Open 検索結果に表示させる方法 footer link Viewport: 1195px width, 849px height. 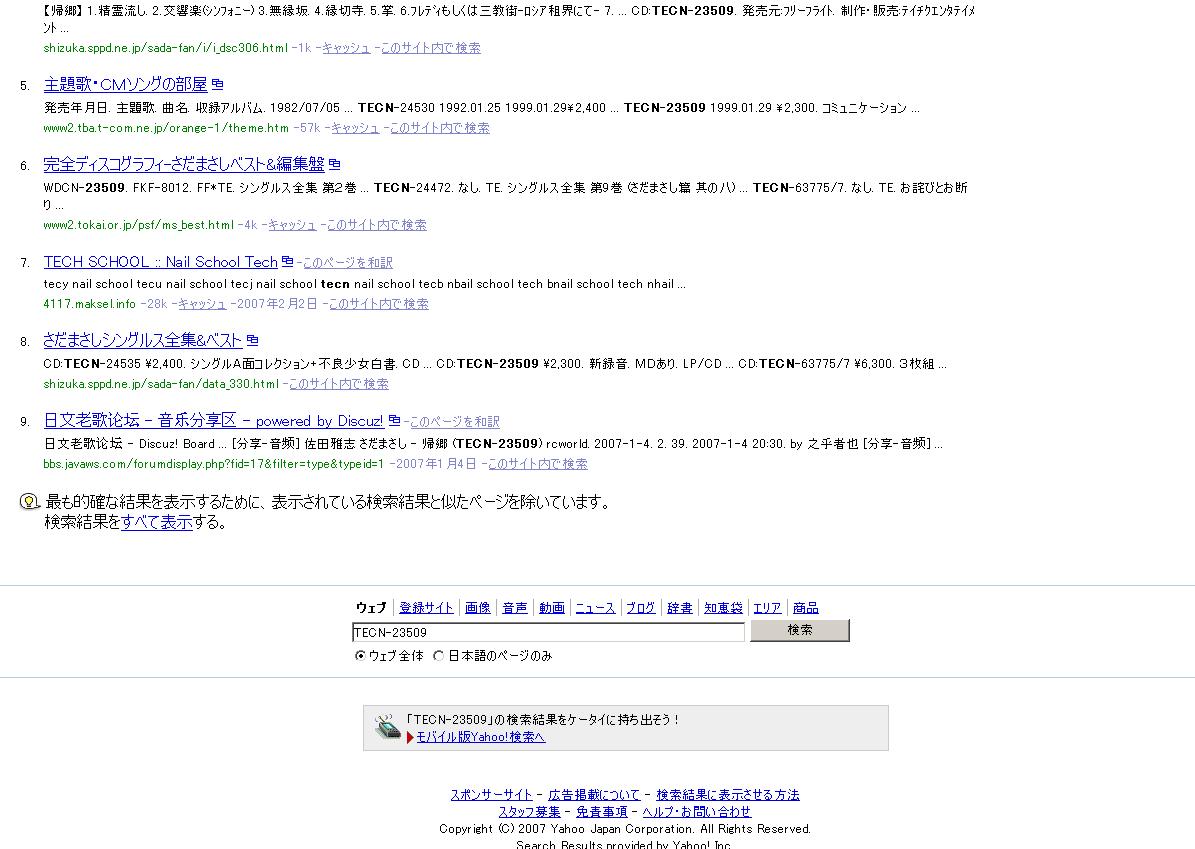tap(728, 795)
